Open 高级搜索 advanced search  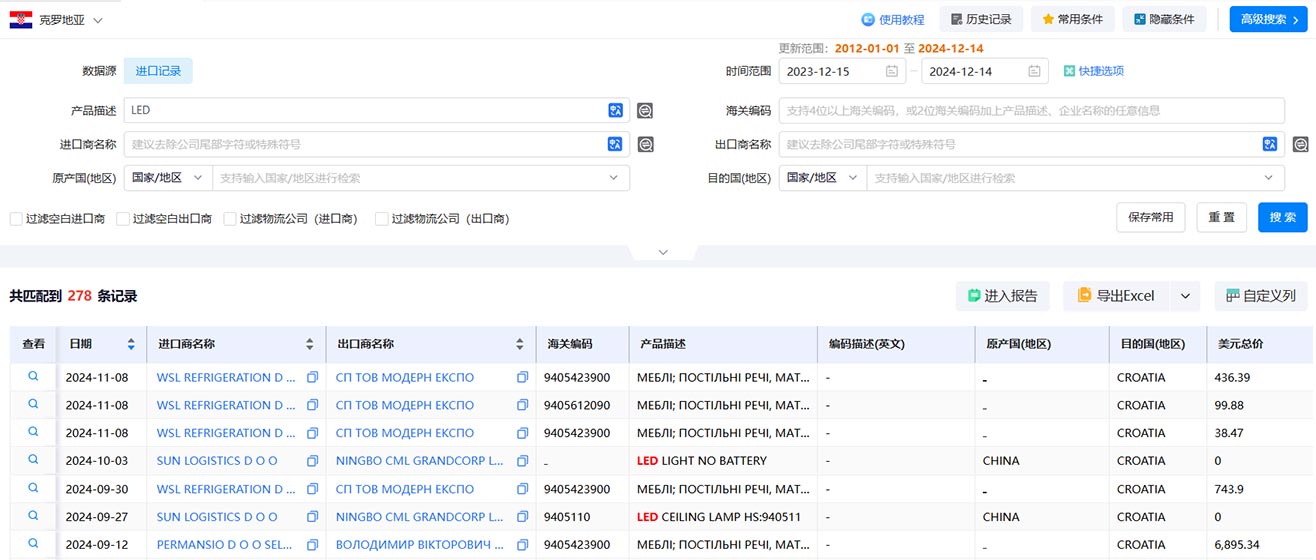click(1269, 19)
